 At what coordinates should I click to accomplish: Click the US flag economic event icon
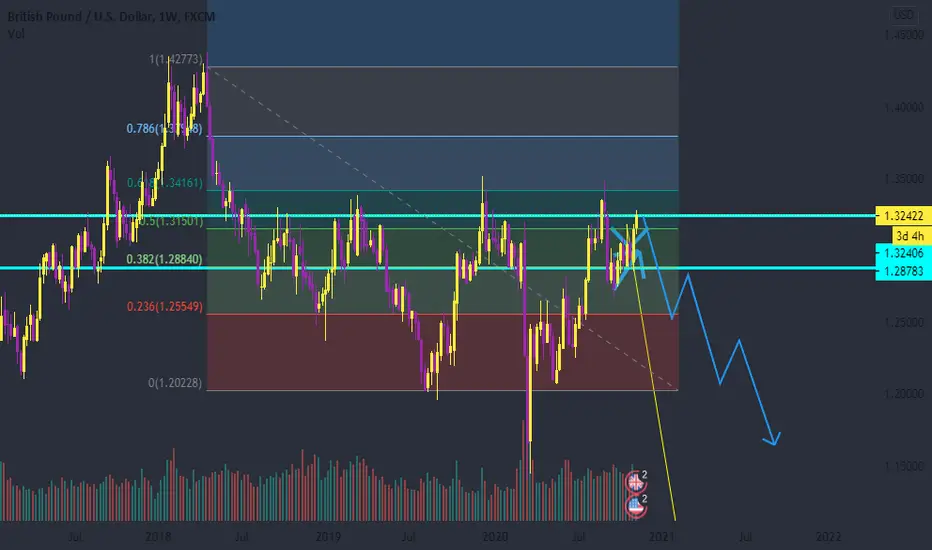(636, 507)
